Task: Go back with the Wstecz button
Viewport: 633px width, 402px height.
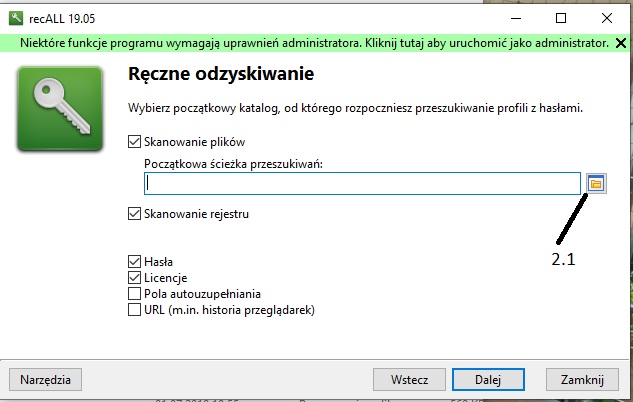Action: point(409,380)
